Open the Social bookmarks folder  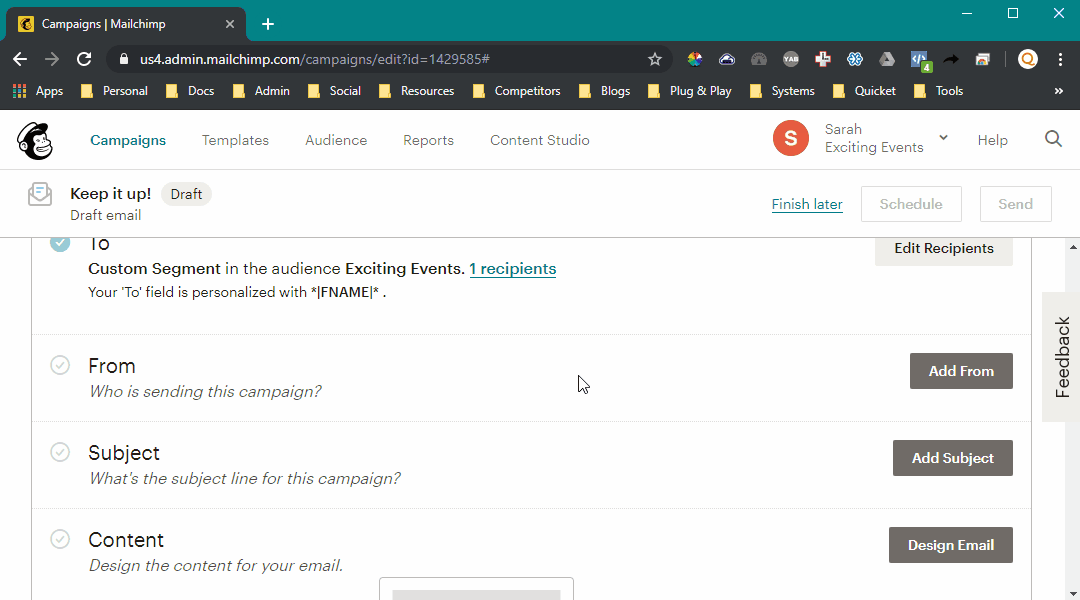tap(334, 91)
